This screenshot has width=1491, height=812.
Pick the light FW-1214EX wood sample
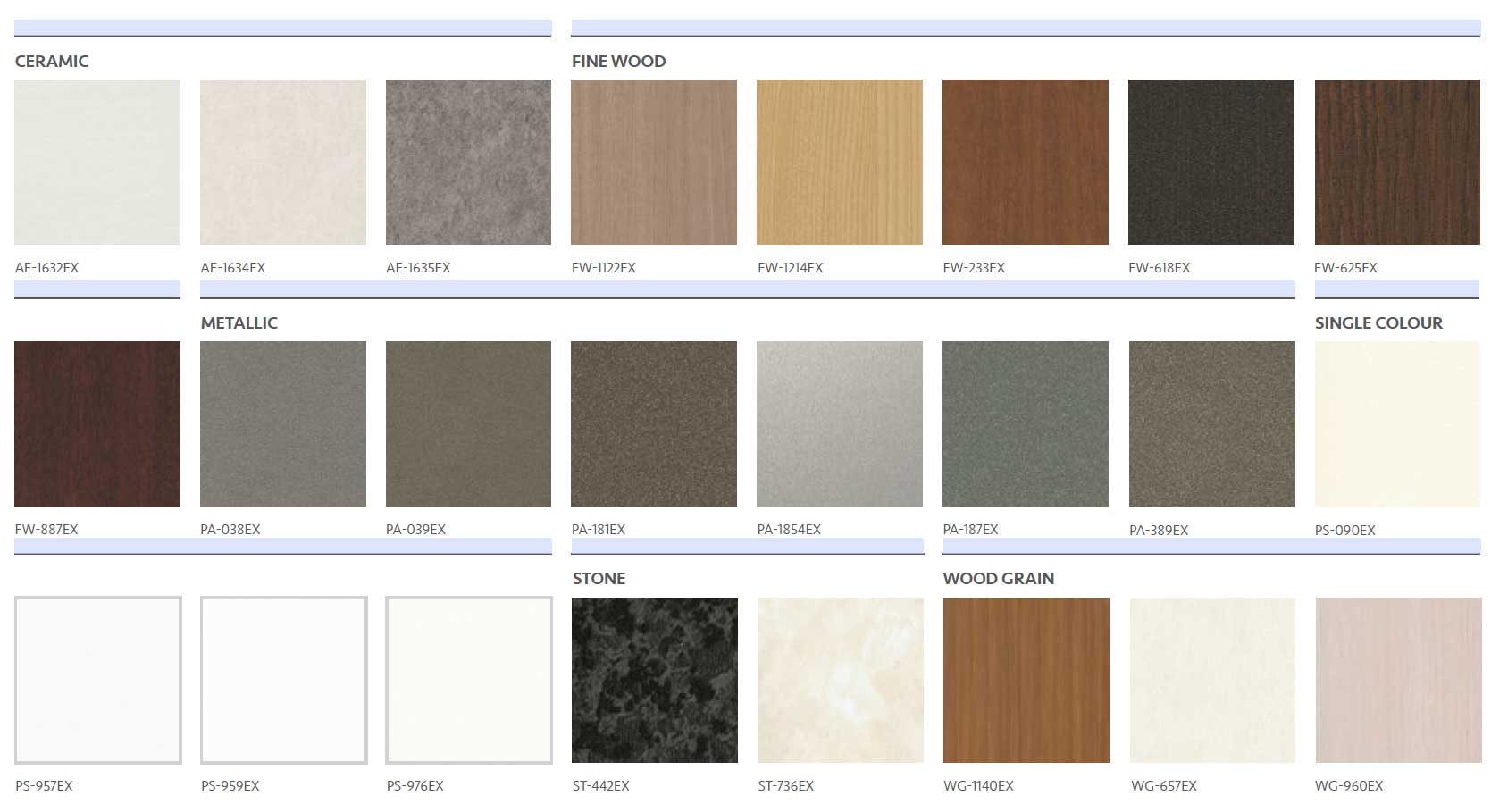pos(840,162)
